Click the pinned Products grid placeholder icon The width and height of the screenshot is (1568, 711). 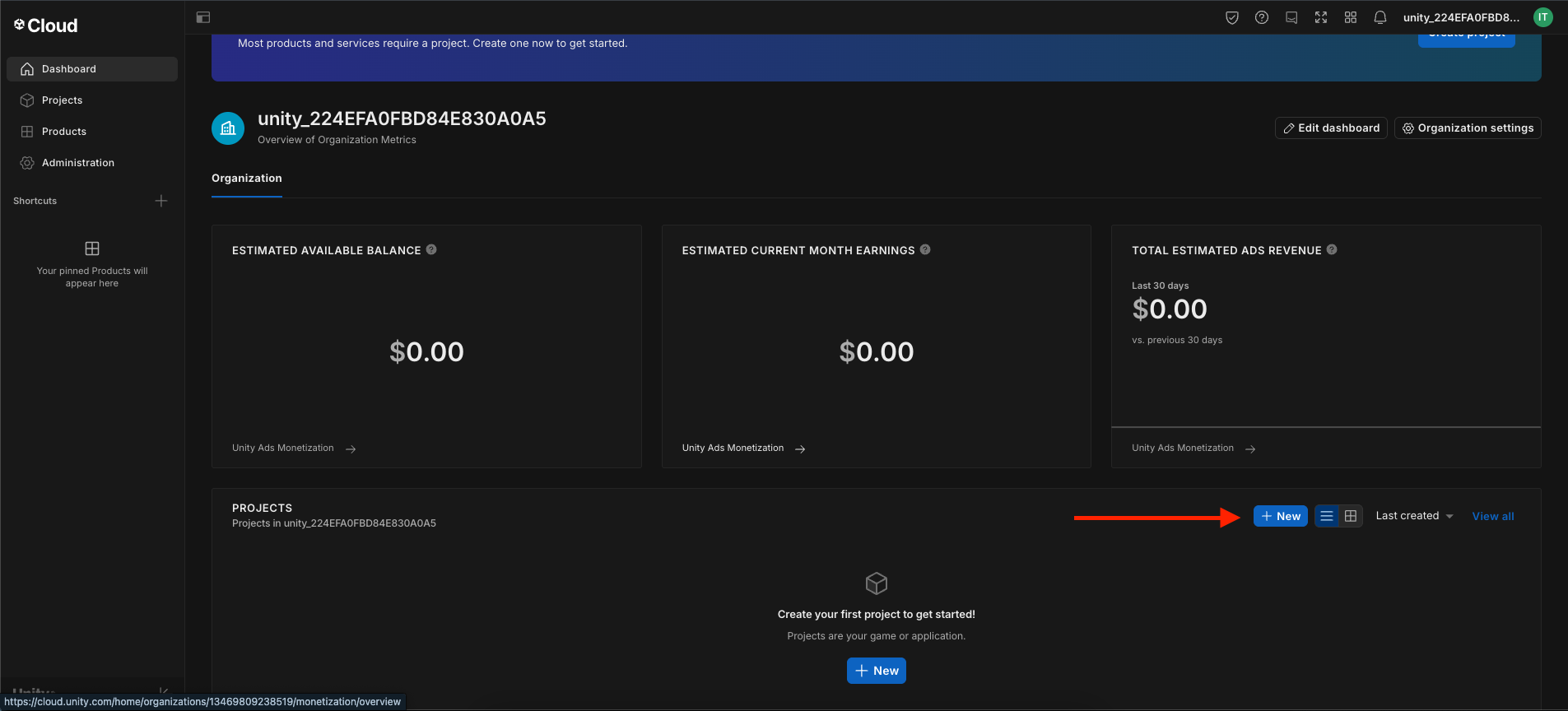(92, 249)
